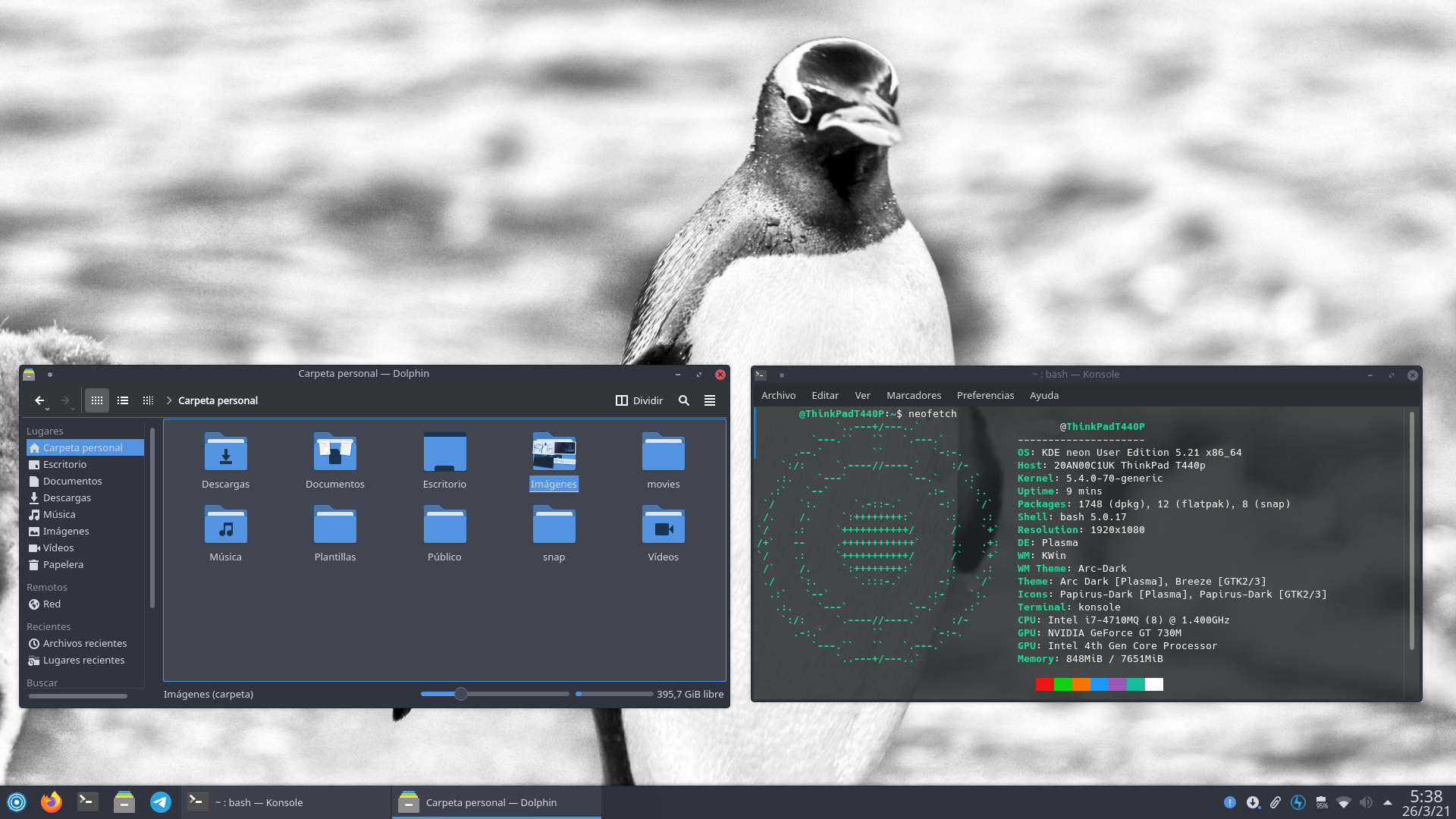The height and width of the screenshot is (819, 1456).
Task: Select the Público folder icon
Action: point(444,525)
